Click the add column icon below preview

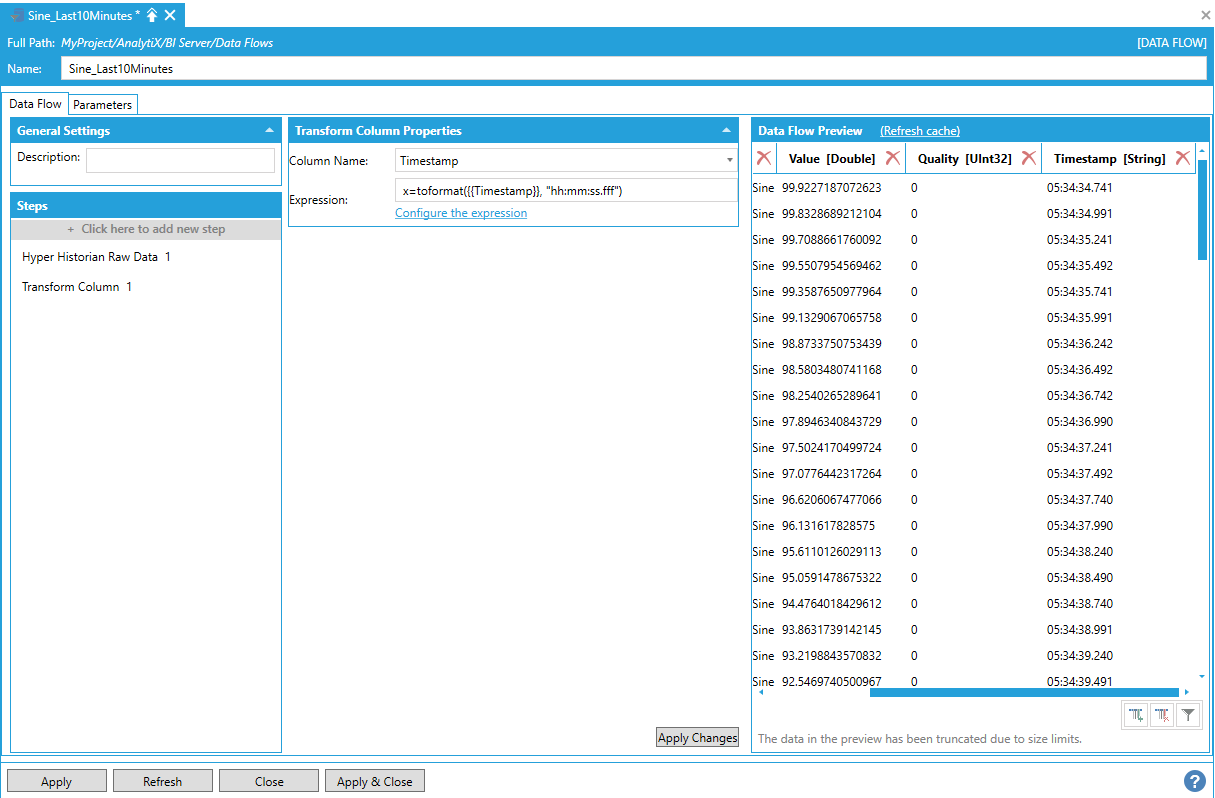click(1136, 715)
